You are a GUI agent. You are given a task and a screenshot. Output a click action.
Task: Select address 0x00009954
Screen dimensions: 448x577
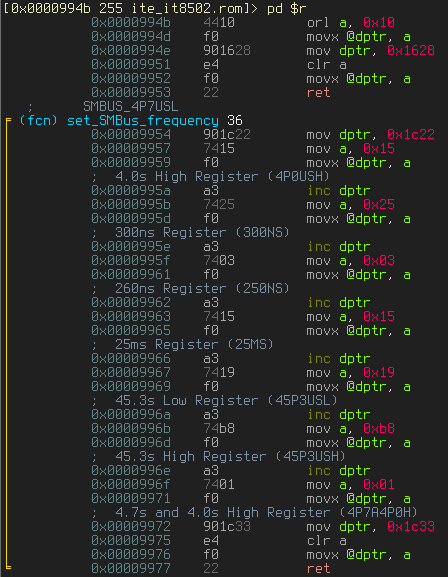131,135
